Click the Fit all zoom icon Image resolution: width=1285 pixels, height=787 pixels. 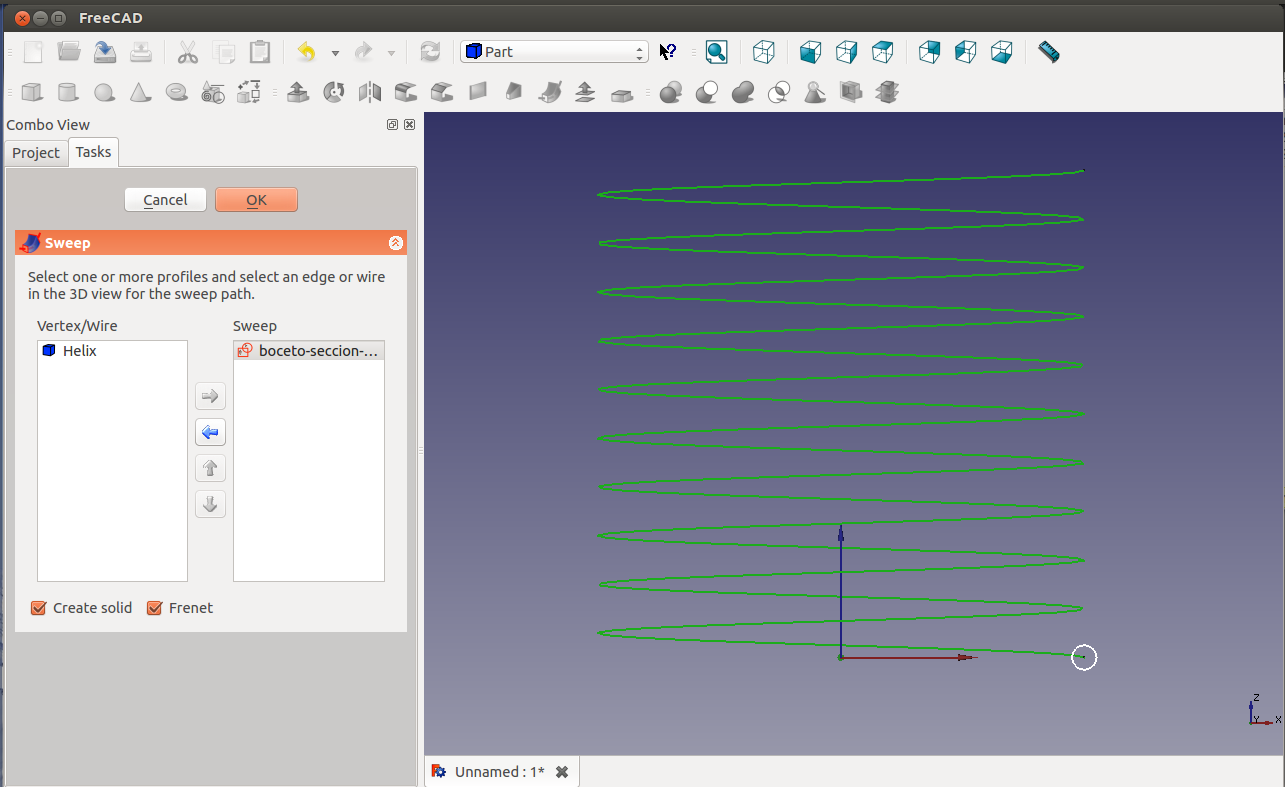click(x=716, y=52)
